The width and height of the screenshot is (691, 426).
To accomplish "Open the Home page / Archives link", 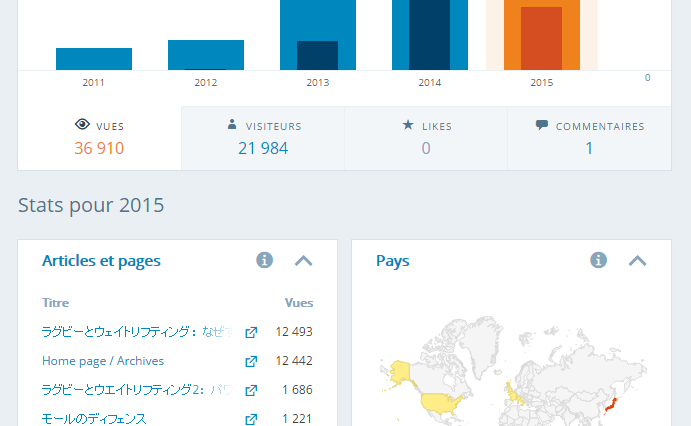I will 103,361.
